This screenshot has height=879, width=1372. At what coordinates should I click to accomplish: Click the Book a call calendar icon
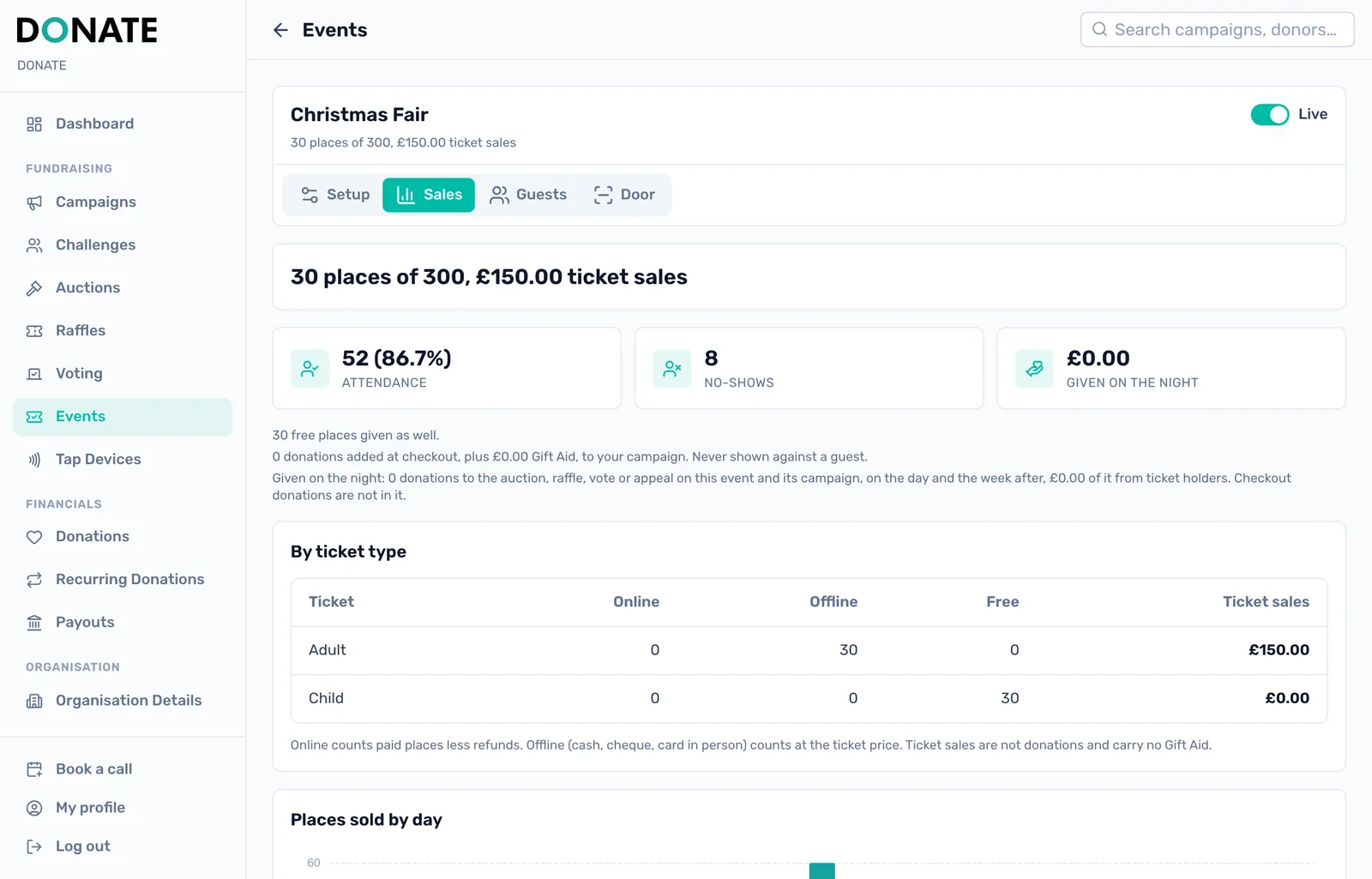(34, 769)
